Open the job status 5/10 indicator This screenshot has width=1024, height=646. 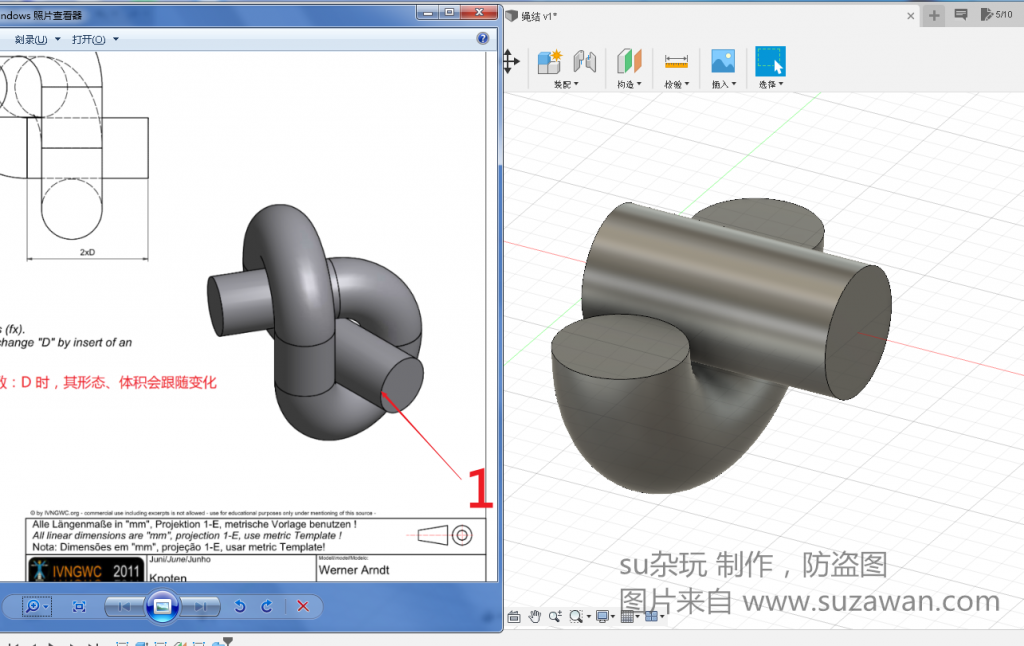click(996, 14)
